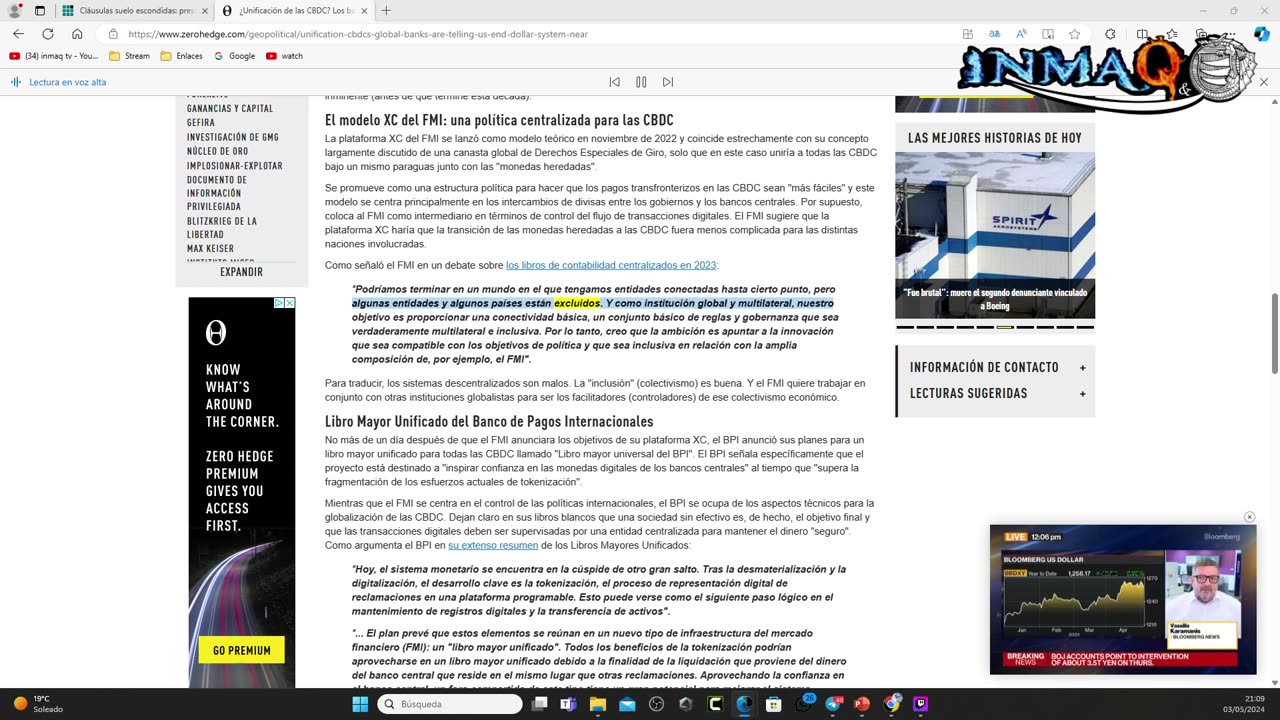This screenshot has height=720, width=1280.
Task: Click the page vertical scrollbar thumb
Action: coord(1273,332)
